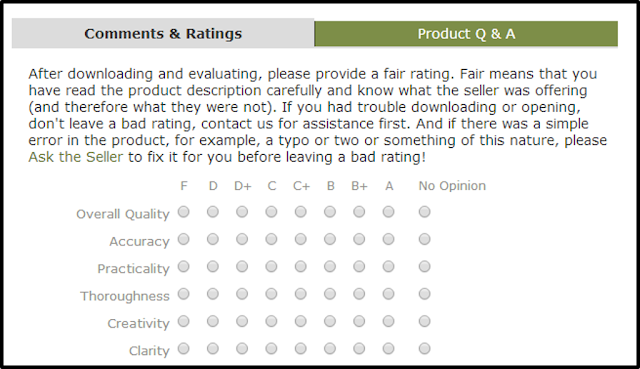The width and height of the screenshot is (640, 369).
Task: Choose No Opinion for Overall Quality
Action: point(424,212)
